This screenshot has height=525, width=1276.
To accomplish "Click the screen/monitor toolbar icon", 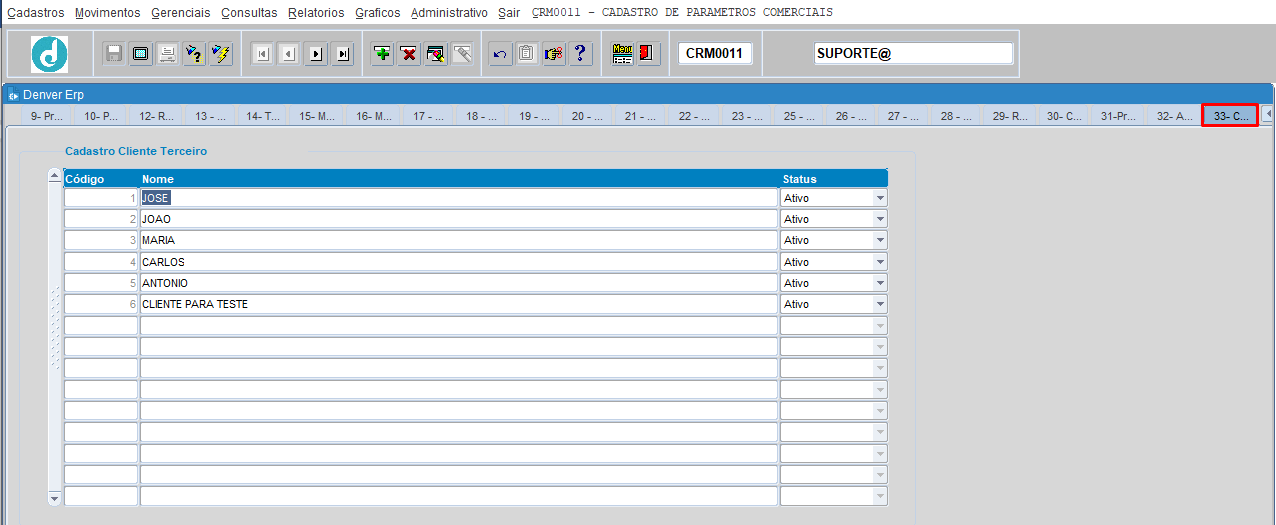I will [x=141, y=54].
